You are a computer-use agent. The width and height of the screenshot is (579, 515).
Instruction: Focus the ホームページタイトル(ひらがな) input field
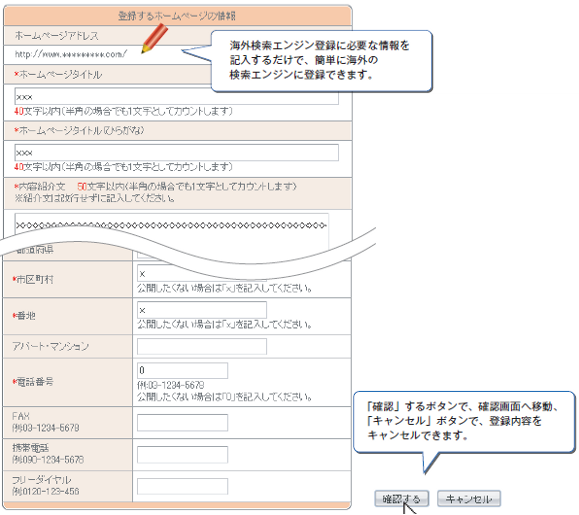click(x=177, y=152)
